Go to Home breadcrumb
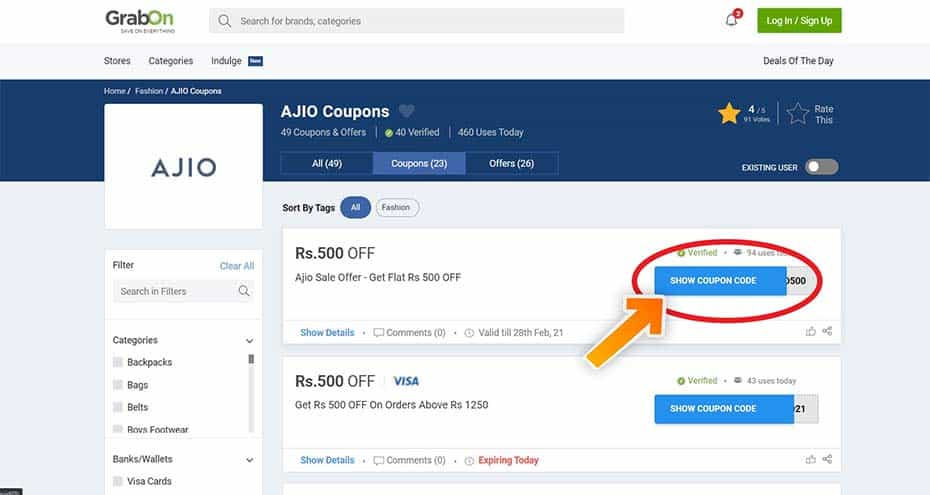Image resolution: width=930 pixels, height=495 pixels. point(114,91)
